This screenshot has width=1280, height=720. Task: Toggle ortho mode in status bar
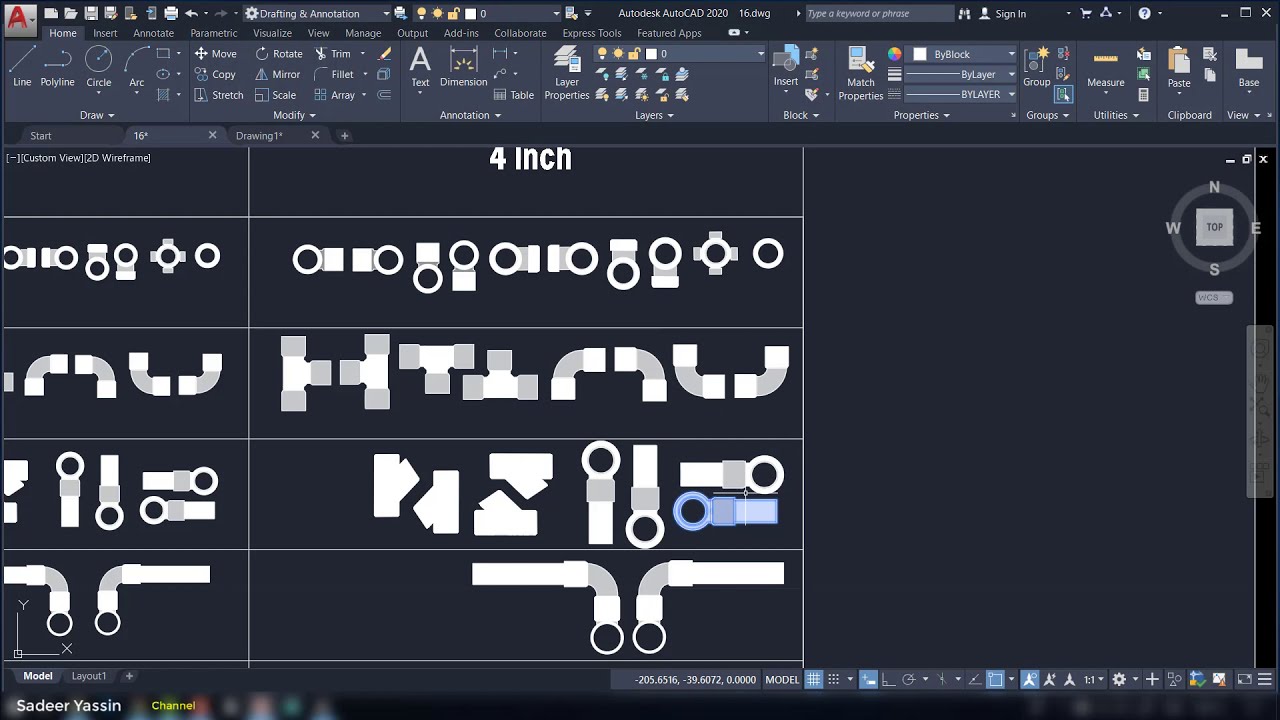(x=888, y=679)
